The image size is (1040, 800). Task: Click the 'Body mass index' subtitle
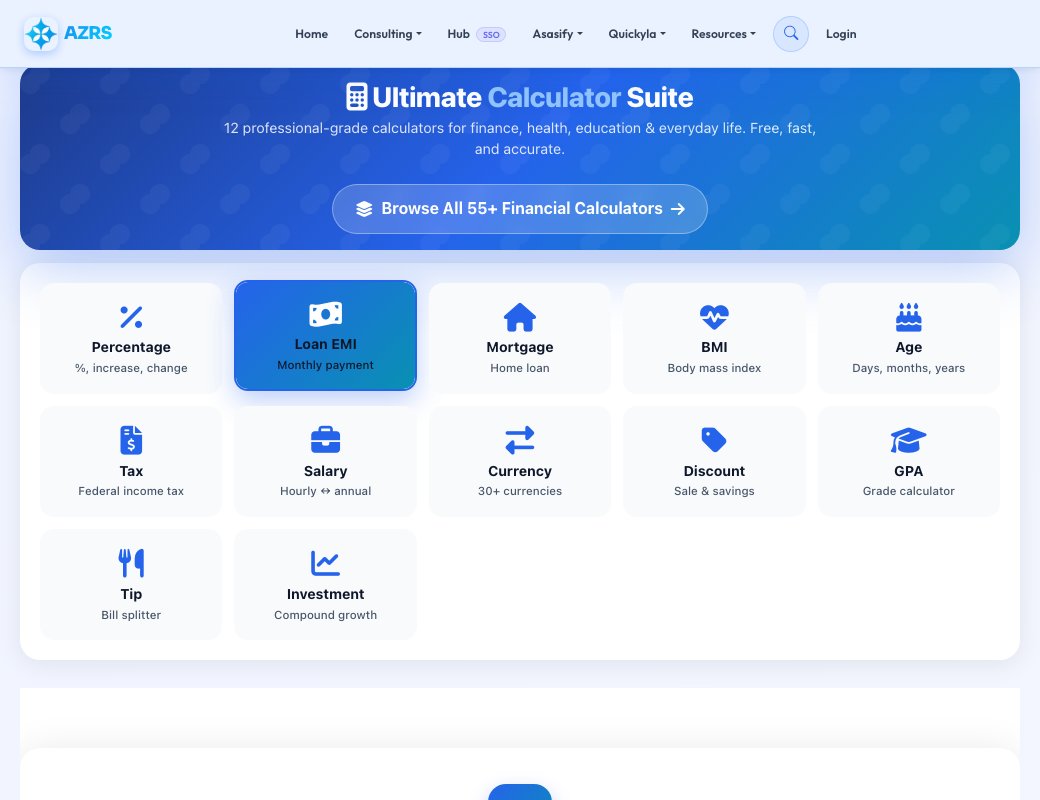(x=714, y=368)
